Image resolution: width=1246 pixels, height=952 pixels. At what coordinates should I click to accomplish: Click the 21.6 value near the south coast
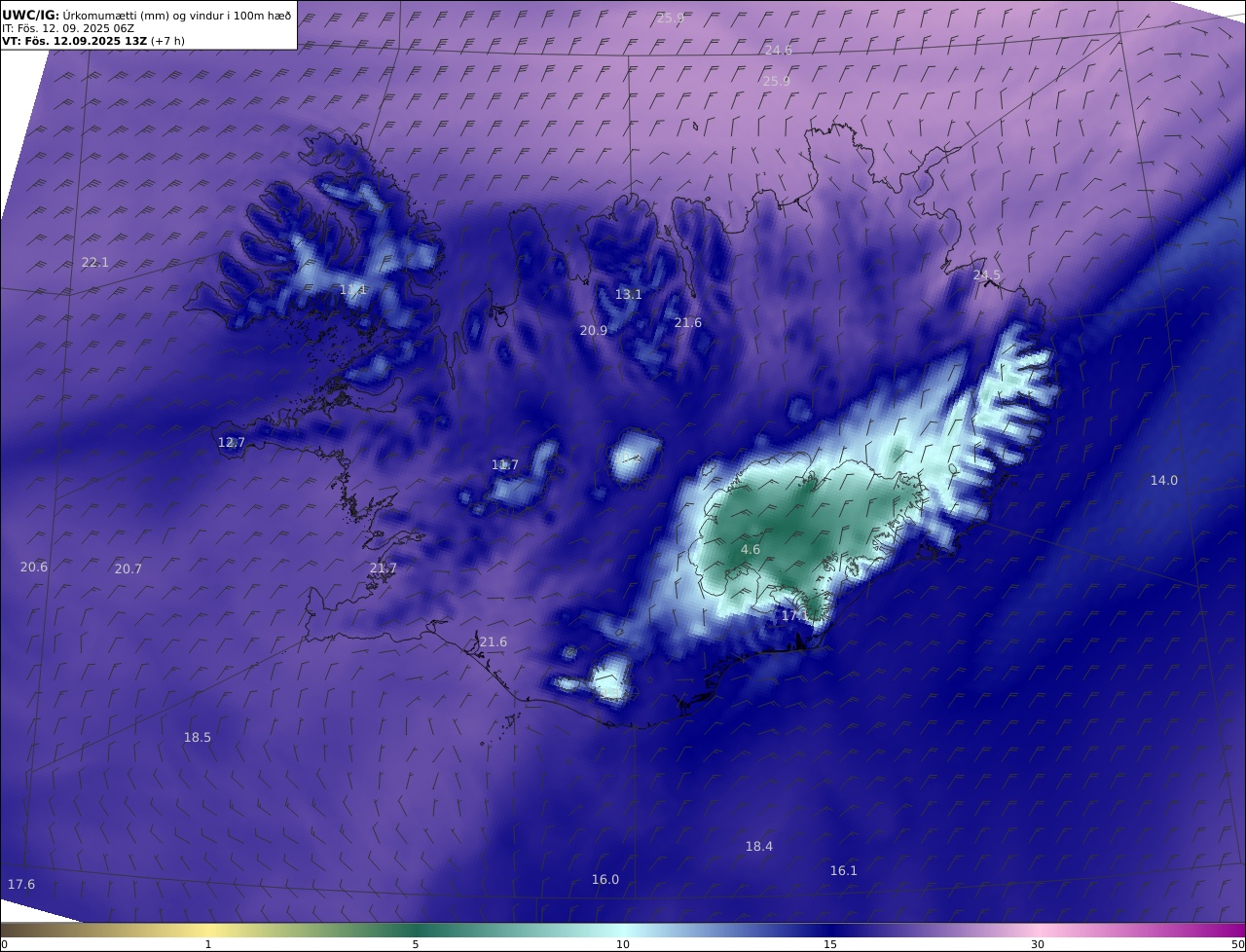point(494,642)
